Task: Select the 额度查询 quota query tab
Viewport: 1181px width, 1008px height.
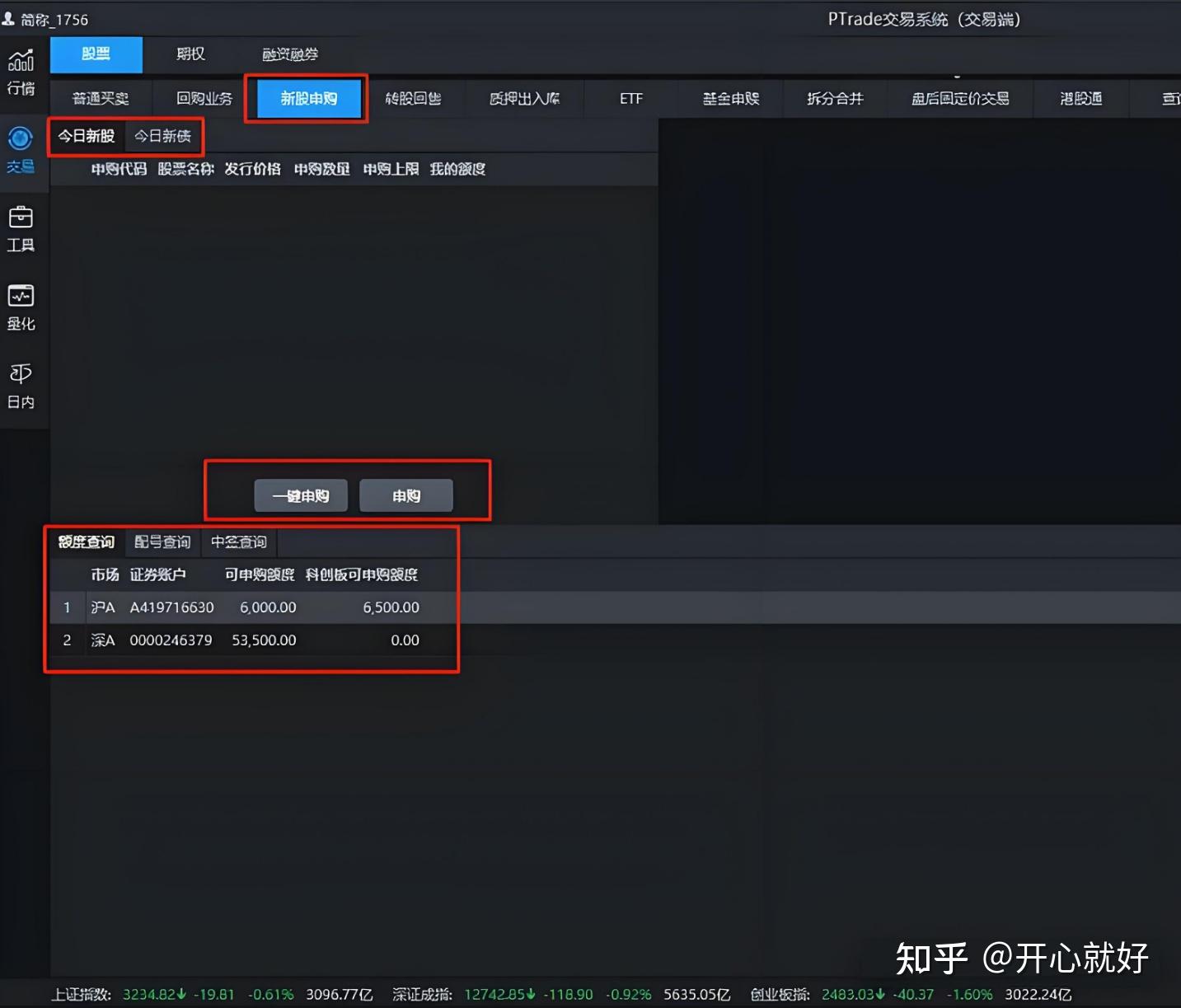Action: coord(86,542)
